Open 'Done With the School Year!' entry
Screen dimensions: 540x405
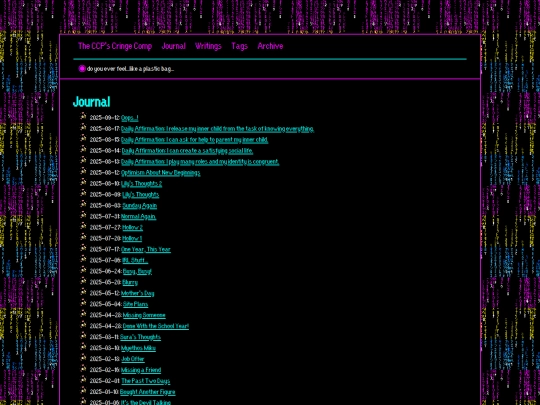point(156,326)
